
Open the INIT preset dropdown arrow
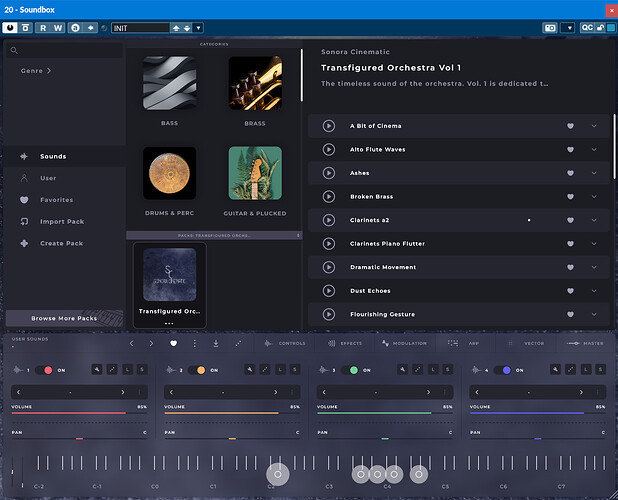(x=198, y=28)
